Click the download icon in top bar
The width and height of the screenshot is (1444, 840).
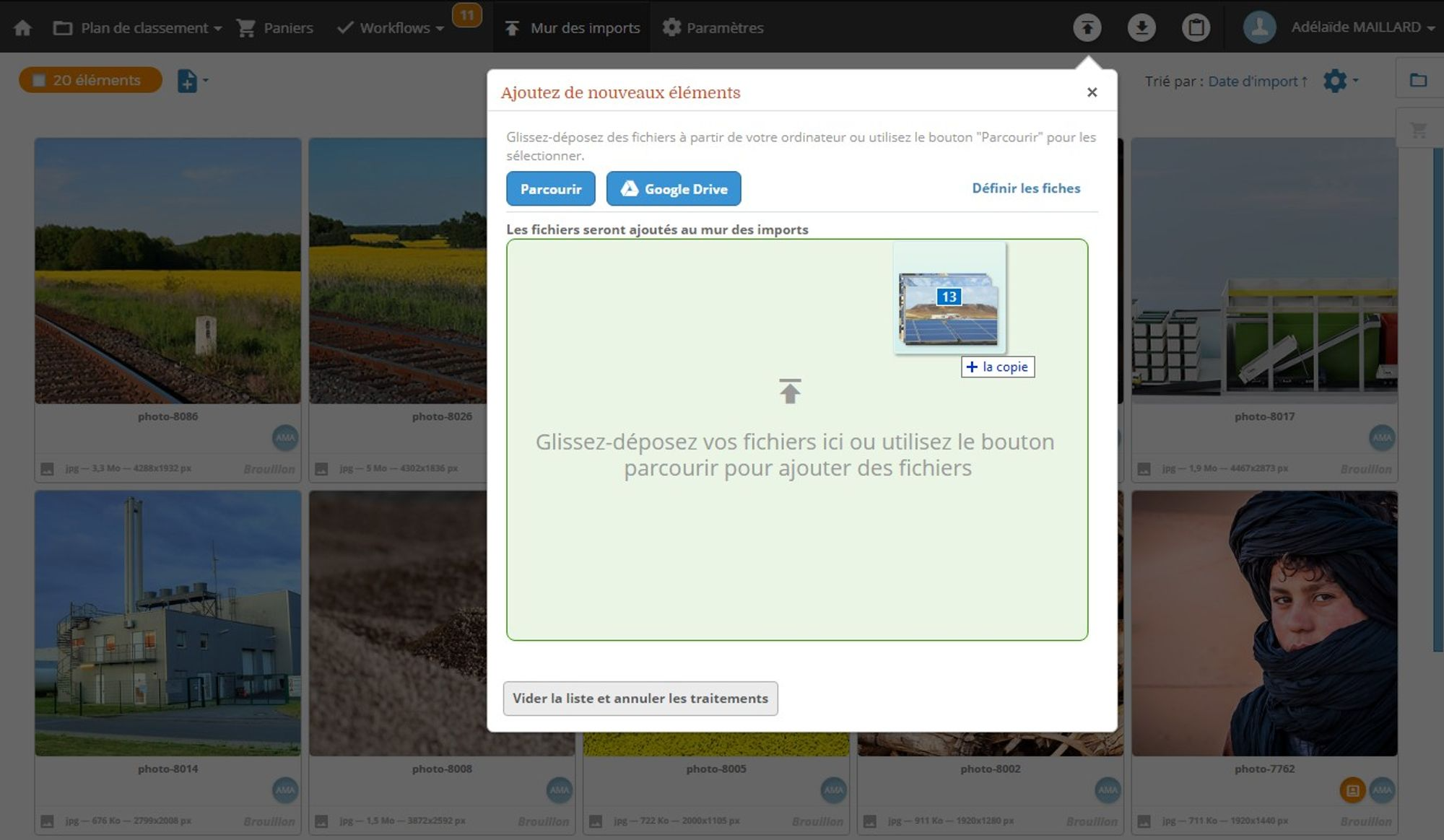[x=1141, y=27]
